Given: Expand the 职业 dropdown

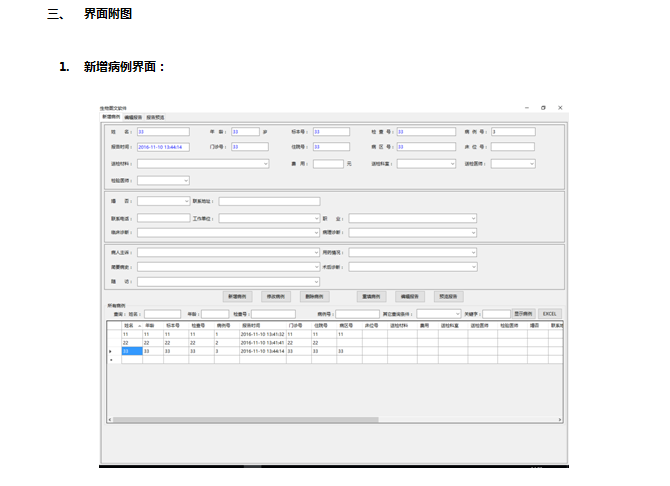Looking at the screenshot, I should point(412,217).
